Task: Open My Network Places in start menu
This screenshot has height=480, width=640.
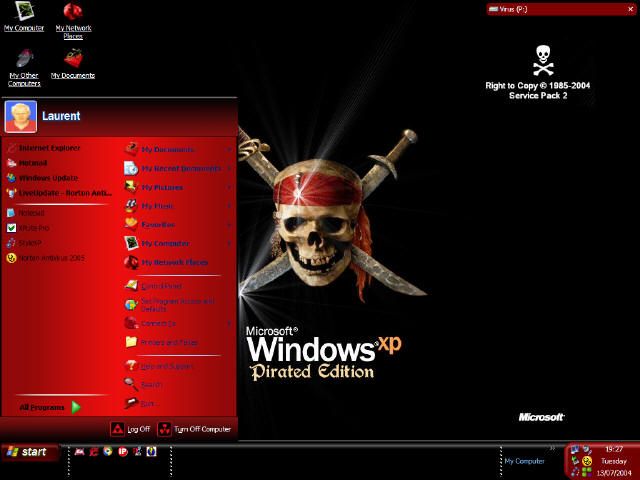Action: (166, 262)
